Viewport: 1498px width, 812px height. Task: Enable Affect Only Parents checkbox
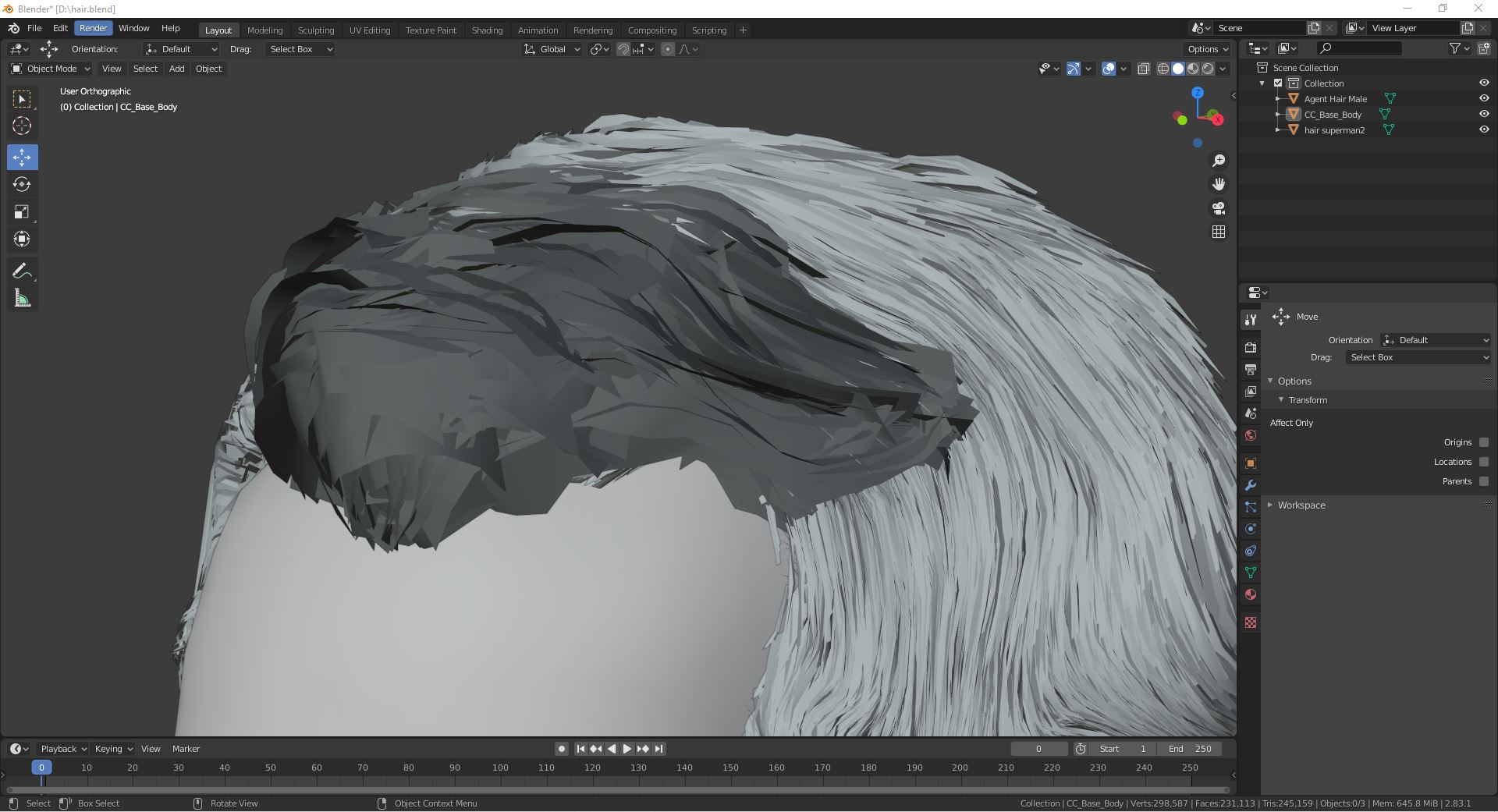[x=1484, y=481]
